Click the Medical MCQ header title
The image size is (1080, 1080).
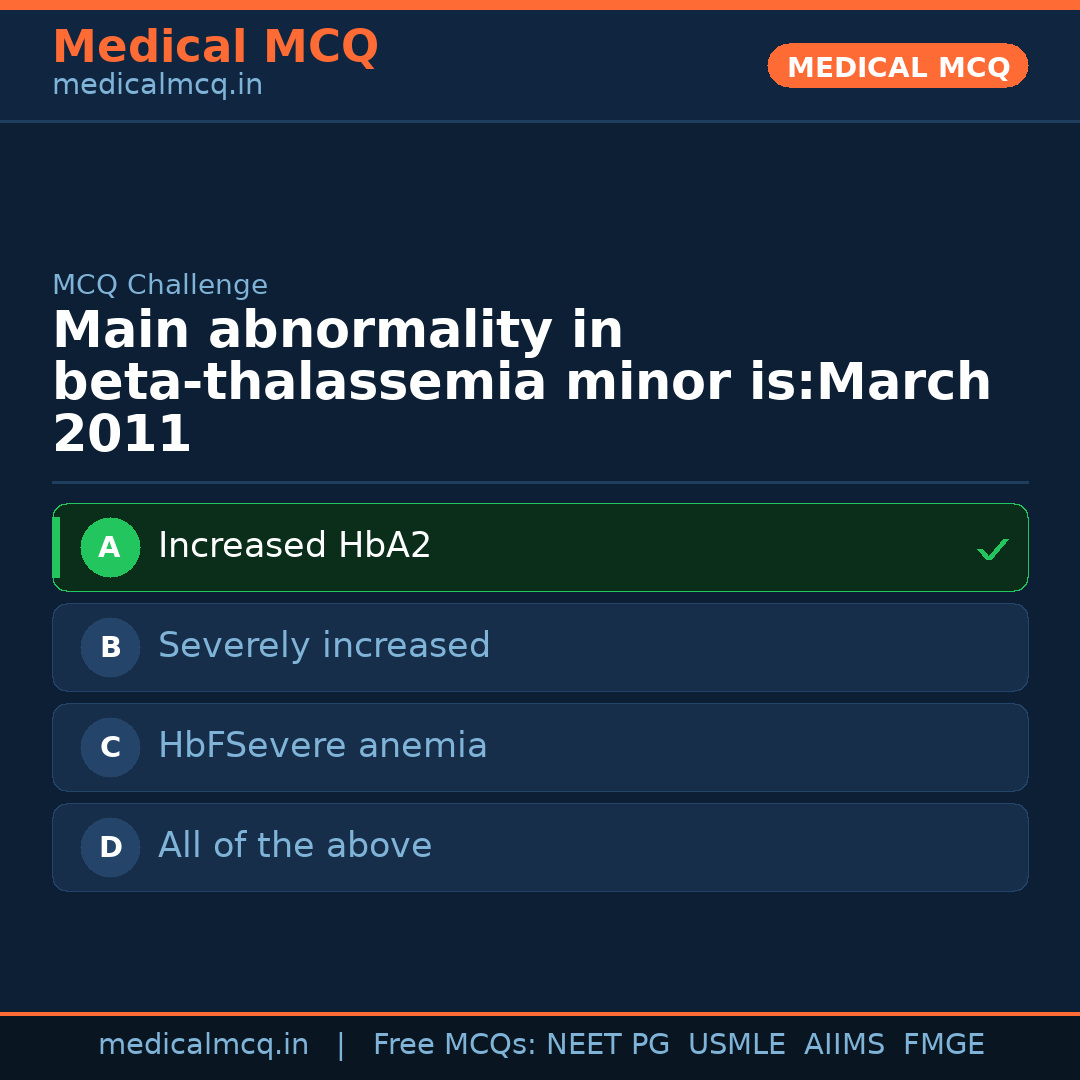[215, 47]
